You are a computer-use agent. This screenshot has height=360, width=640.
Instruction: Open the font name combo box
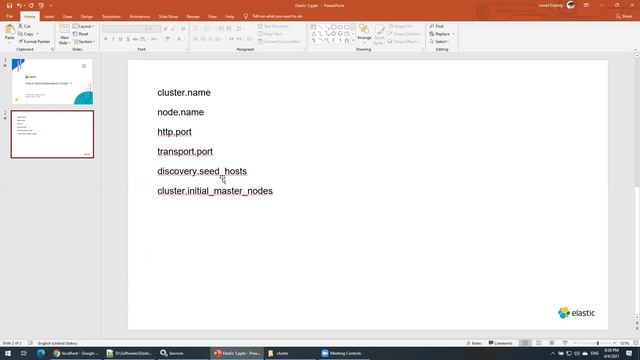124,29
